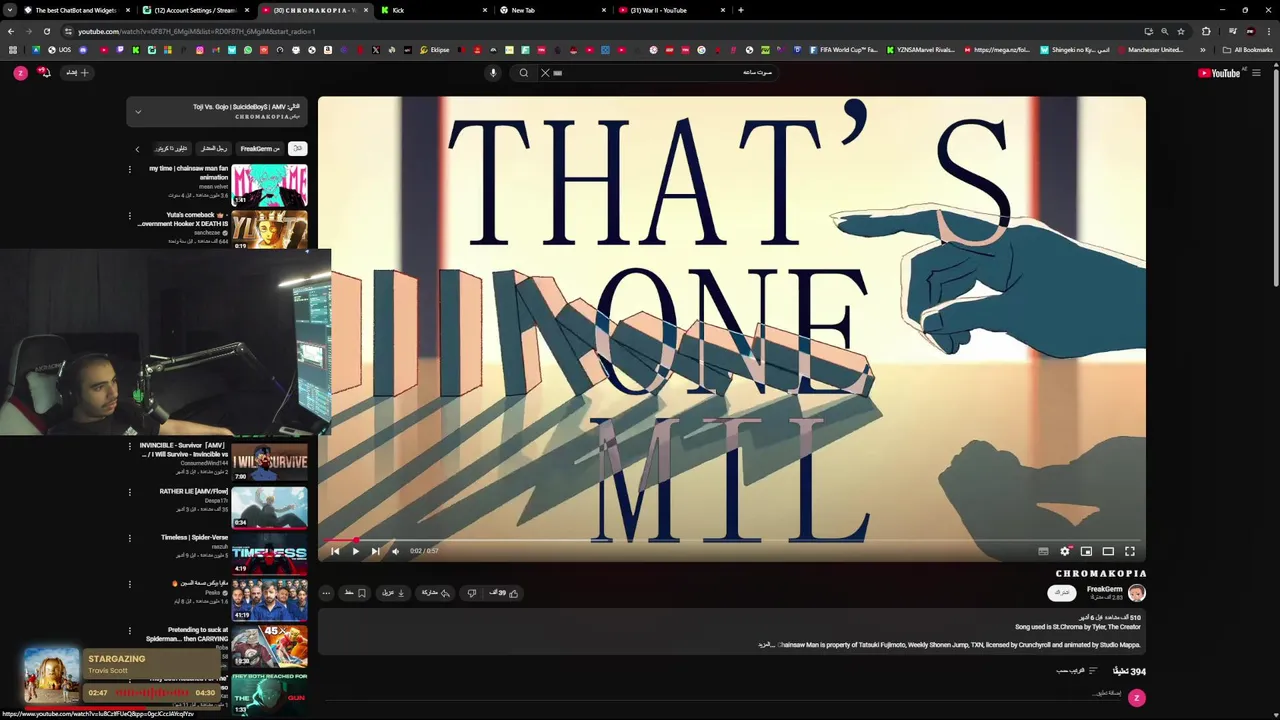The image size is (1280, 720).
Task: Enter fullscreen on the video
Action: point(1130,551)
